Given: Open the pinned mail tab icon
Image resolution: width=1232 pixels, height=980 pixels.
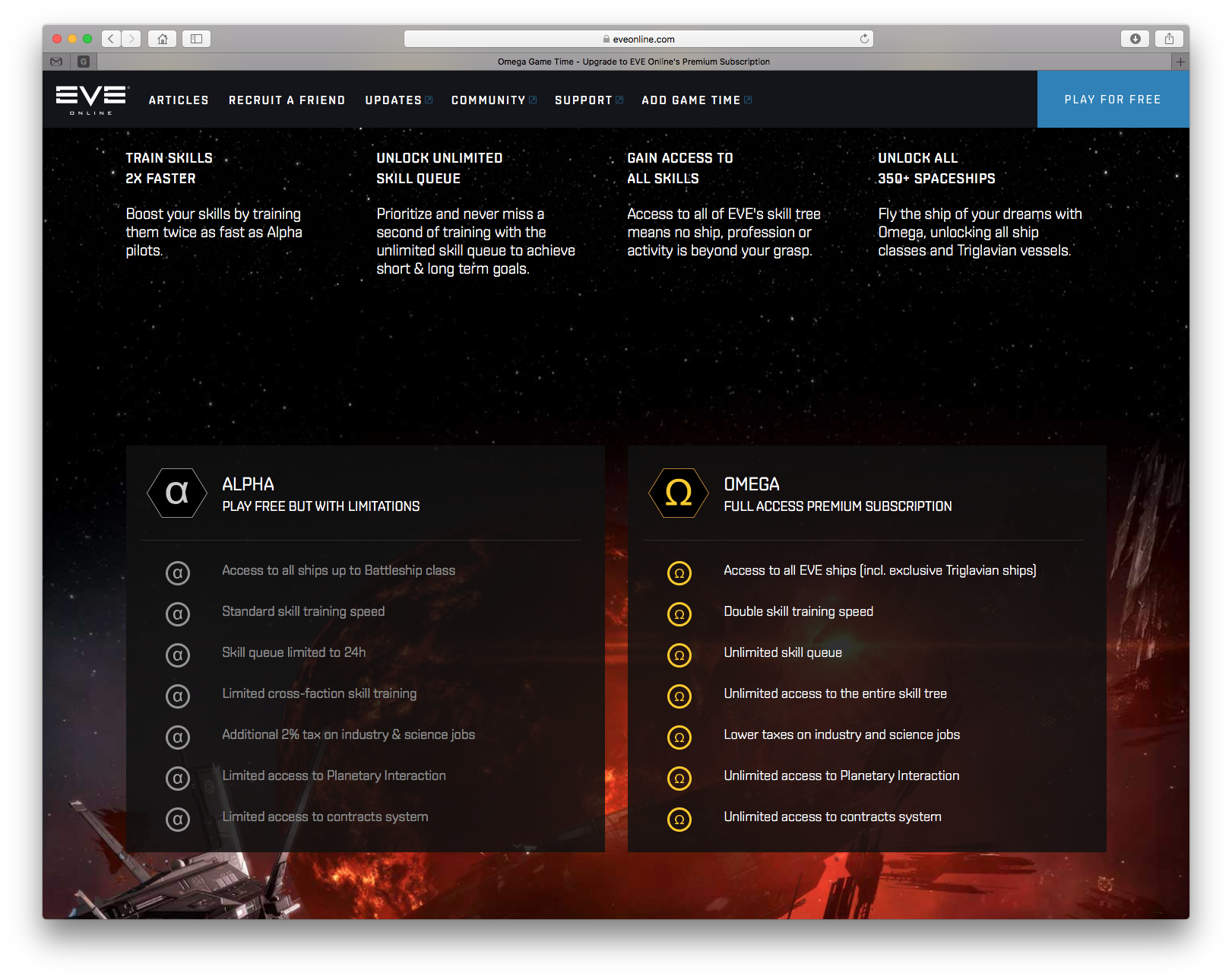Looking at the screenshot, I should click(x=56, y=62).
